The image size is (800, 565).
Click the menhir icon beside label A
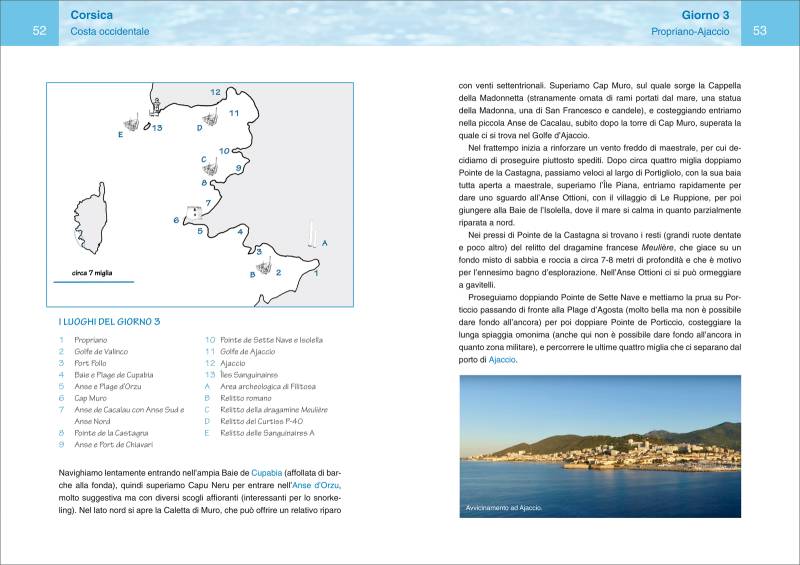pos(312,235)
